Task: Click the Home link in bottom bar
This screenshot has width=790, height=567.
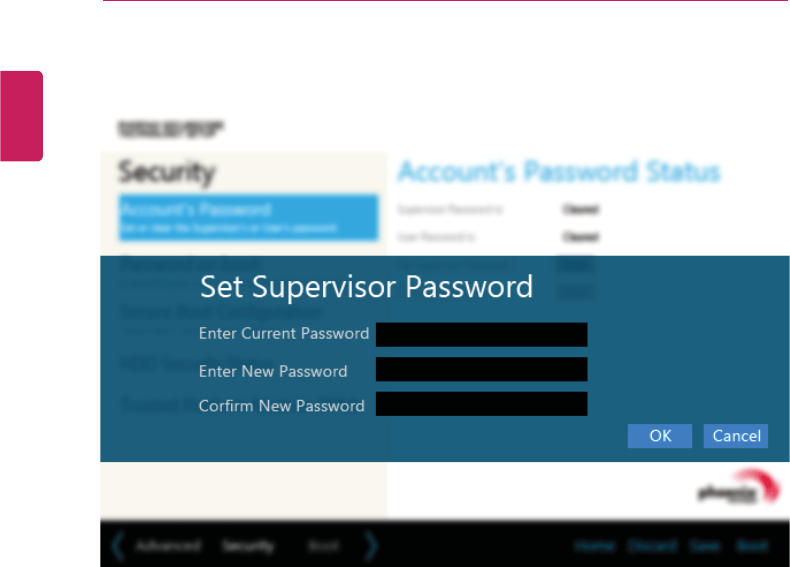Action: click(x=595, y=545)
